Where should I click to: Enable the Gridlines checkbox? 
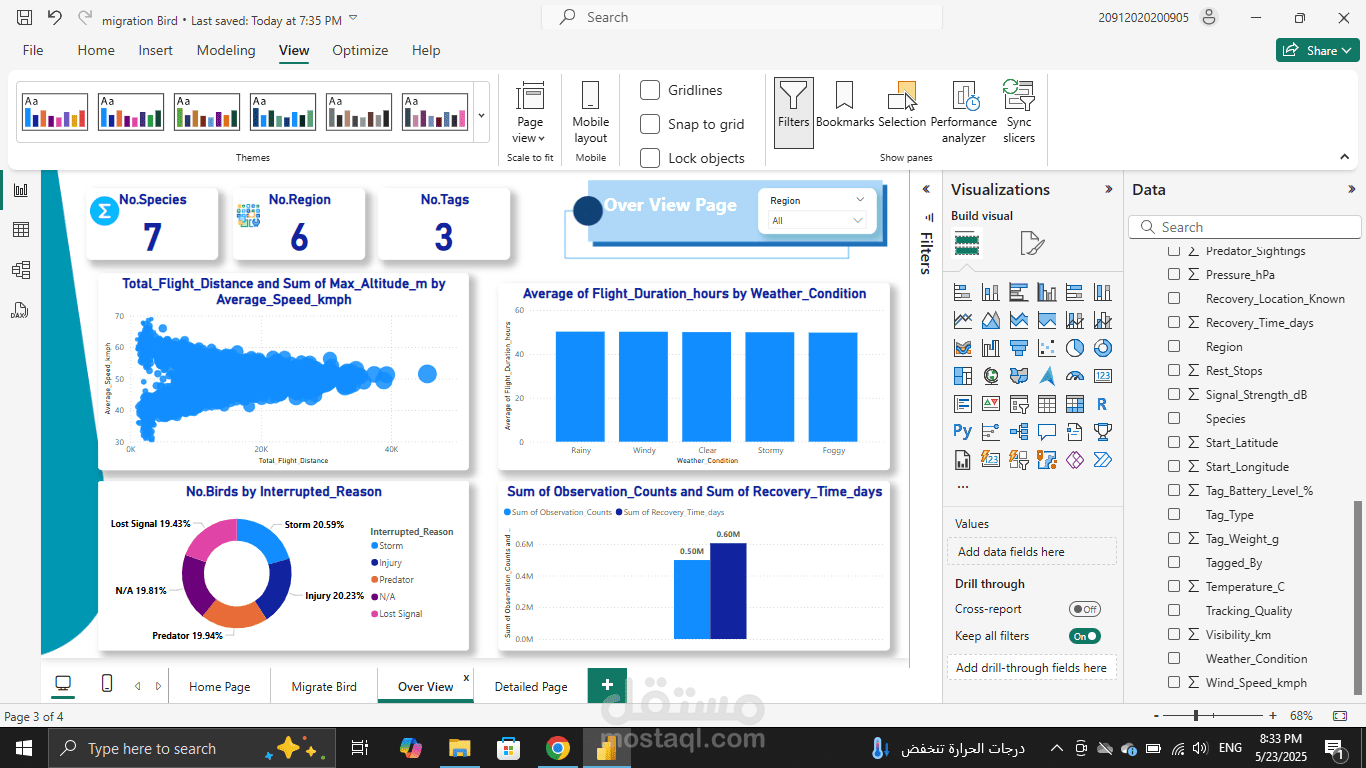(x=650, y=90)
